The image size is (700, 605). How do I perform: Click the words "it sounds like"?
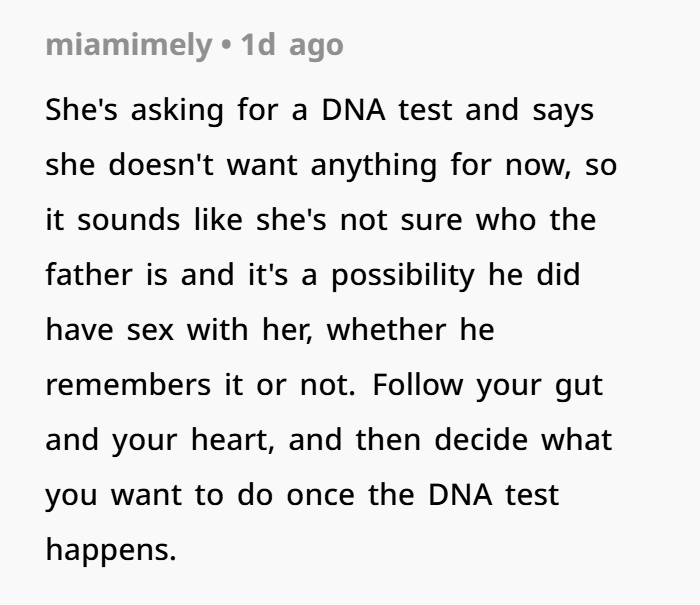point(144,220)
